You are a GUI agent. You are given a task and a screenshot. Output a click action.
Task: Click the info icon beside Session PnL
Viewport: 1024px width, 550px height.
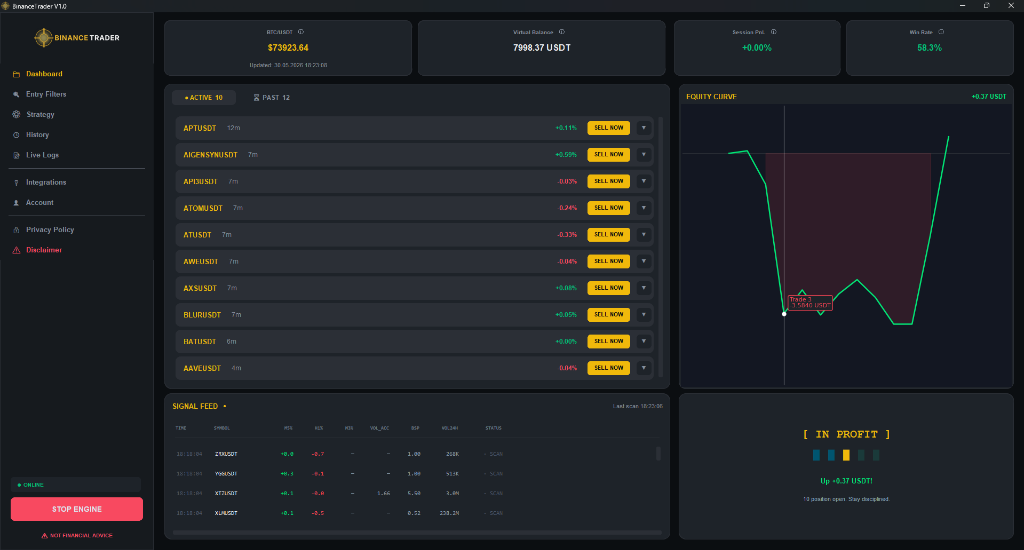pos(773,31)
